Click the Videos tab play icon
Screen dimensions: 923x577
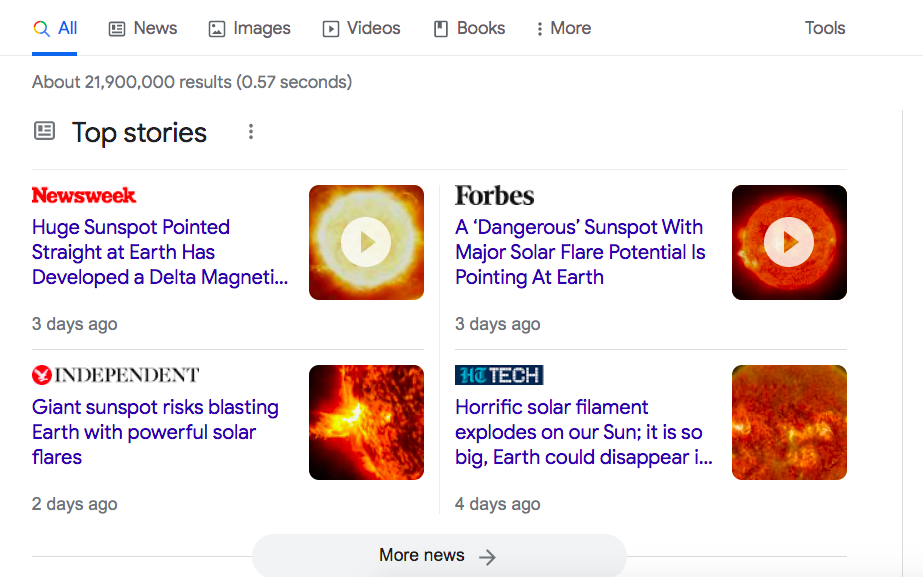[x=331, y=29]
